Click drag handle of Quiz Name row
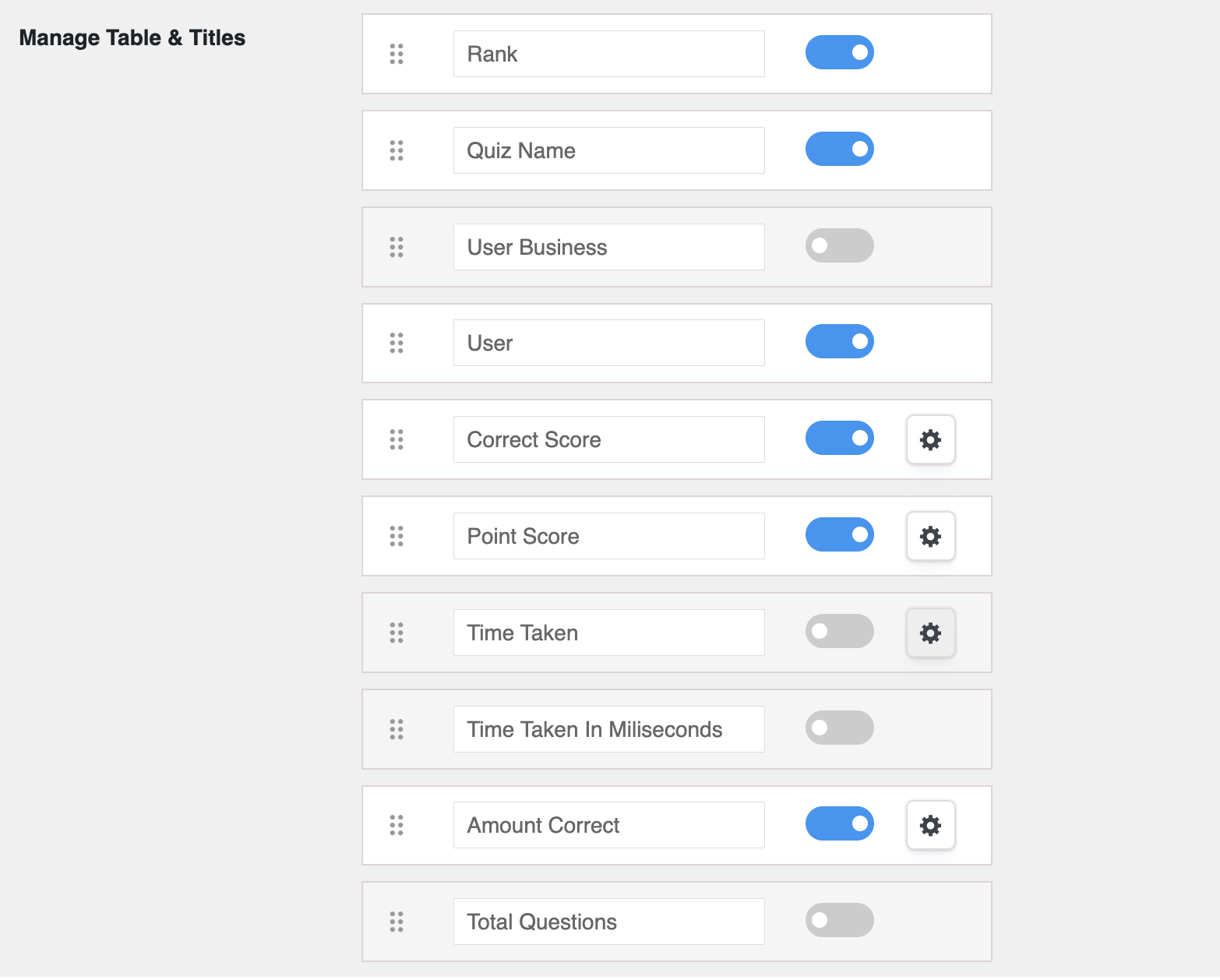Image resolution: width=1220 pixels, height=980 pixels. pyautogui.click(x=397, y=150)
